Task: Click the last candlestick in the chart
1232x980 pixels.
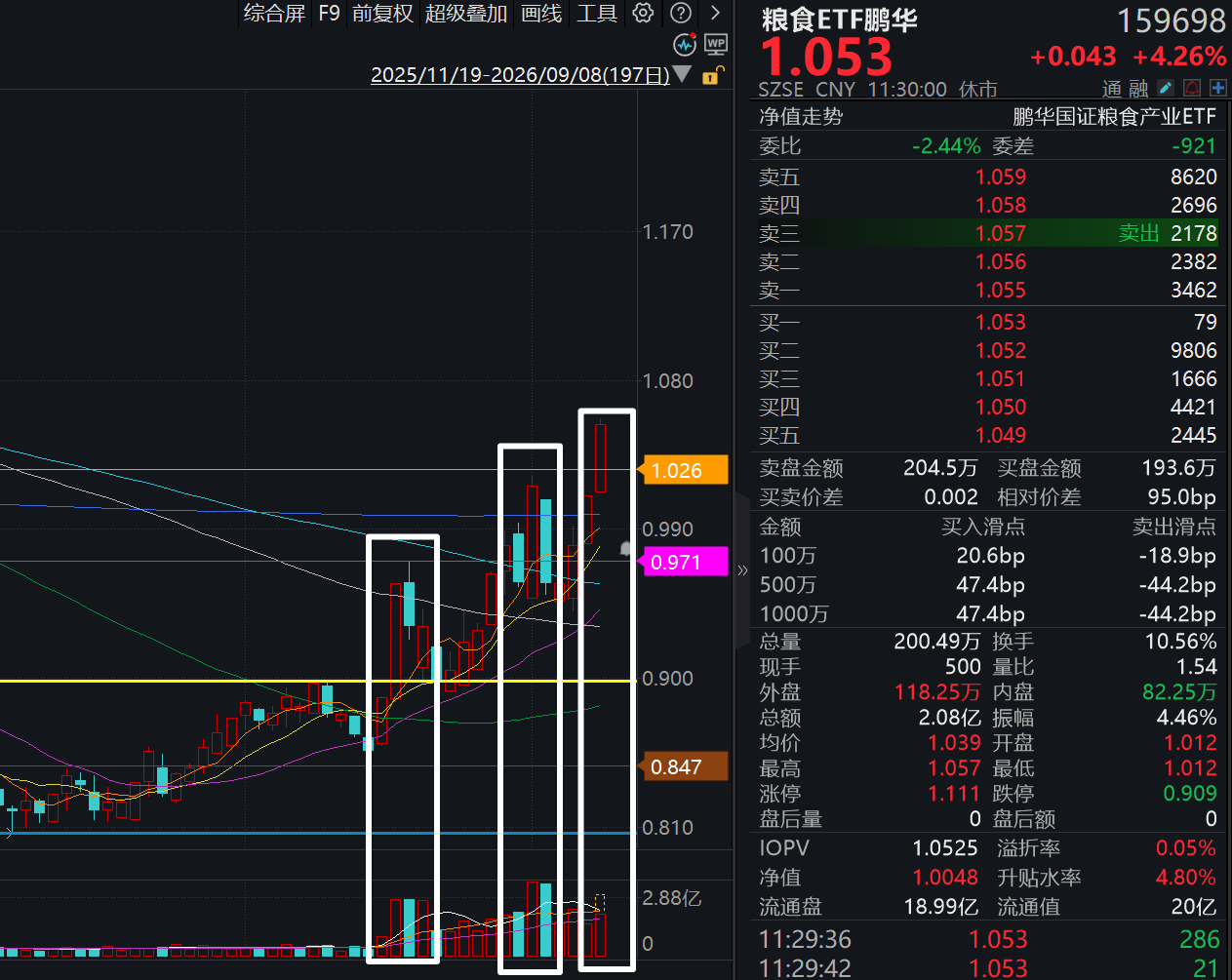Action: pos(600,458)
